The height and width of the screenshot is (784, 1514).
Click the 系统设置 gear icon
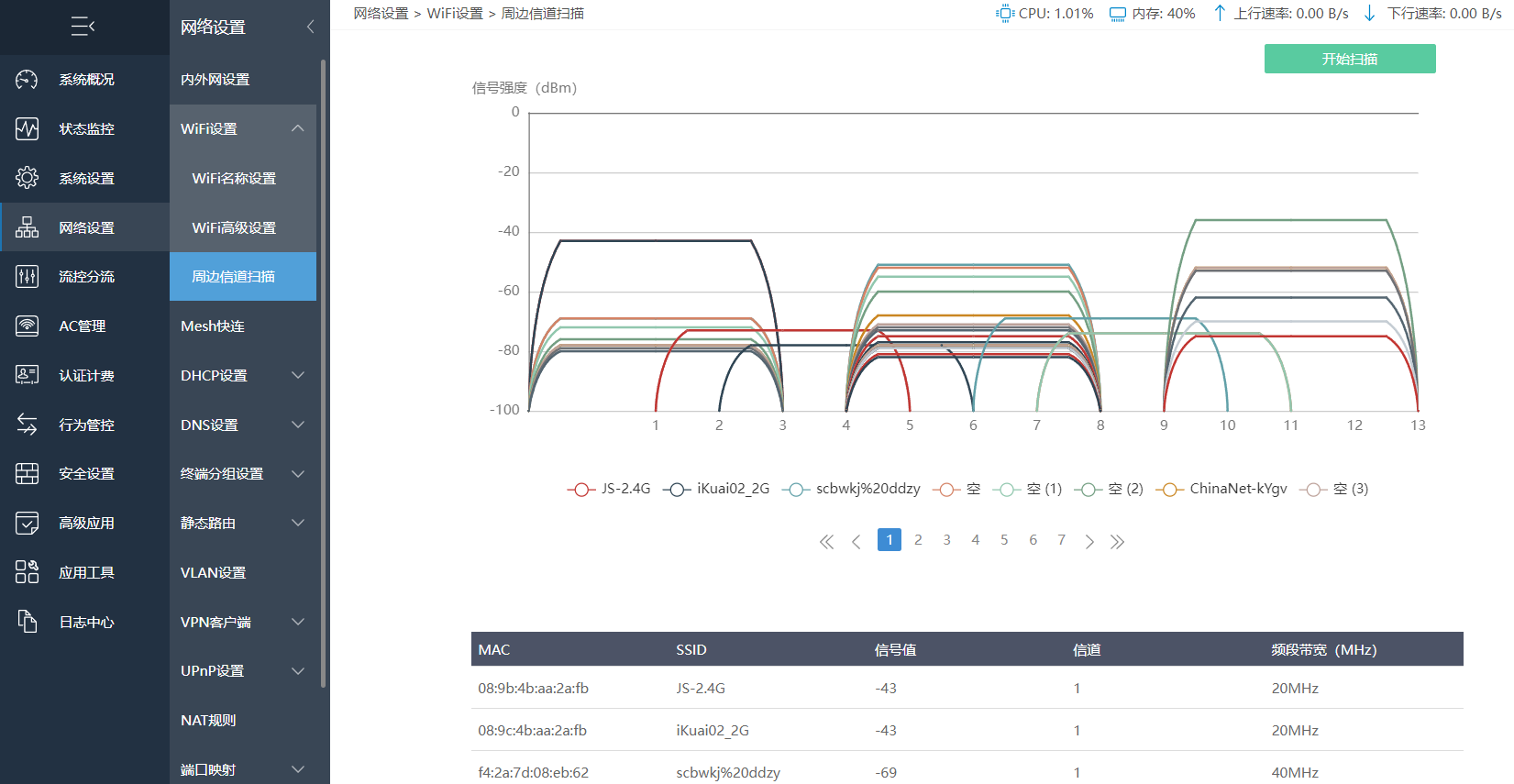click(27, 178)
